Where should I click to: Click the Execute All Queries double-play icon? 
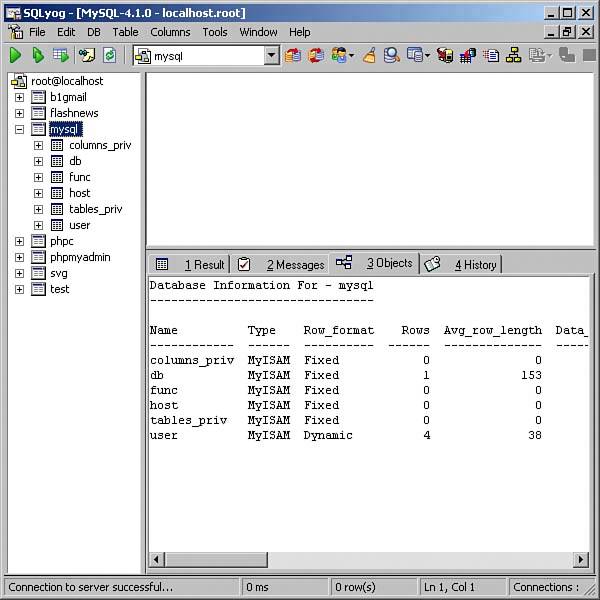[38, 56]
